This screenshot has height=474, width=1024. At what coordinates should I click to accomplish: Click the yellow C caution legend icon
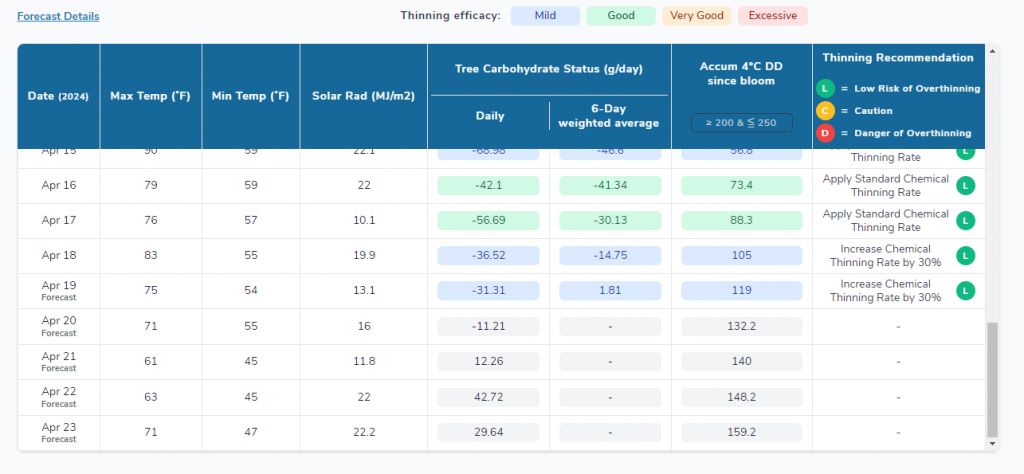(x=826, y=111)
